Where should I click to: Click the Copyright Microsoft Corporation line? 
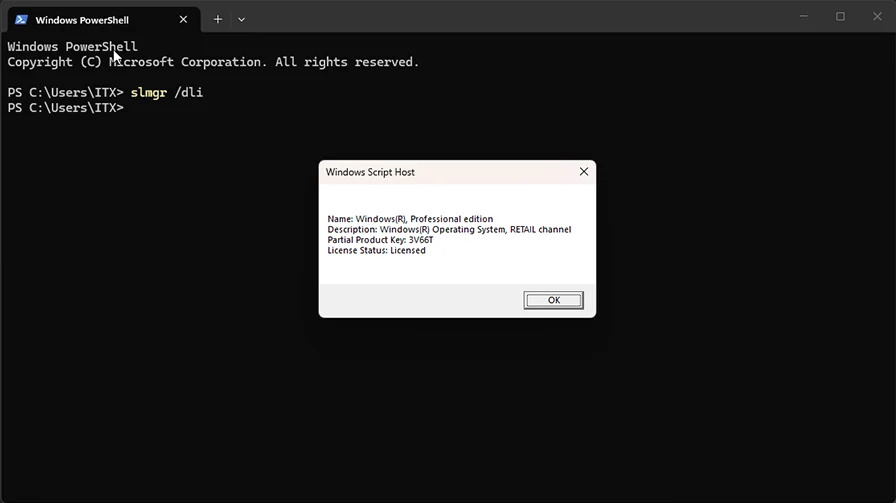[213, 62]
